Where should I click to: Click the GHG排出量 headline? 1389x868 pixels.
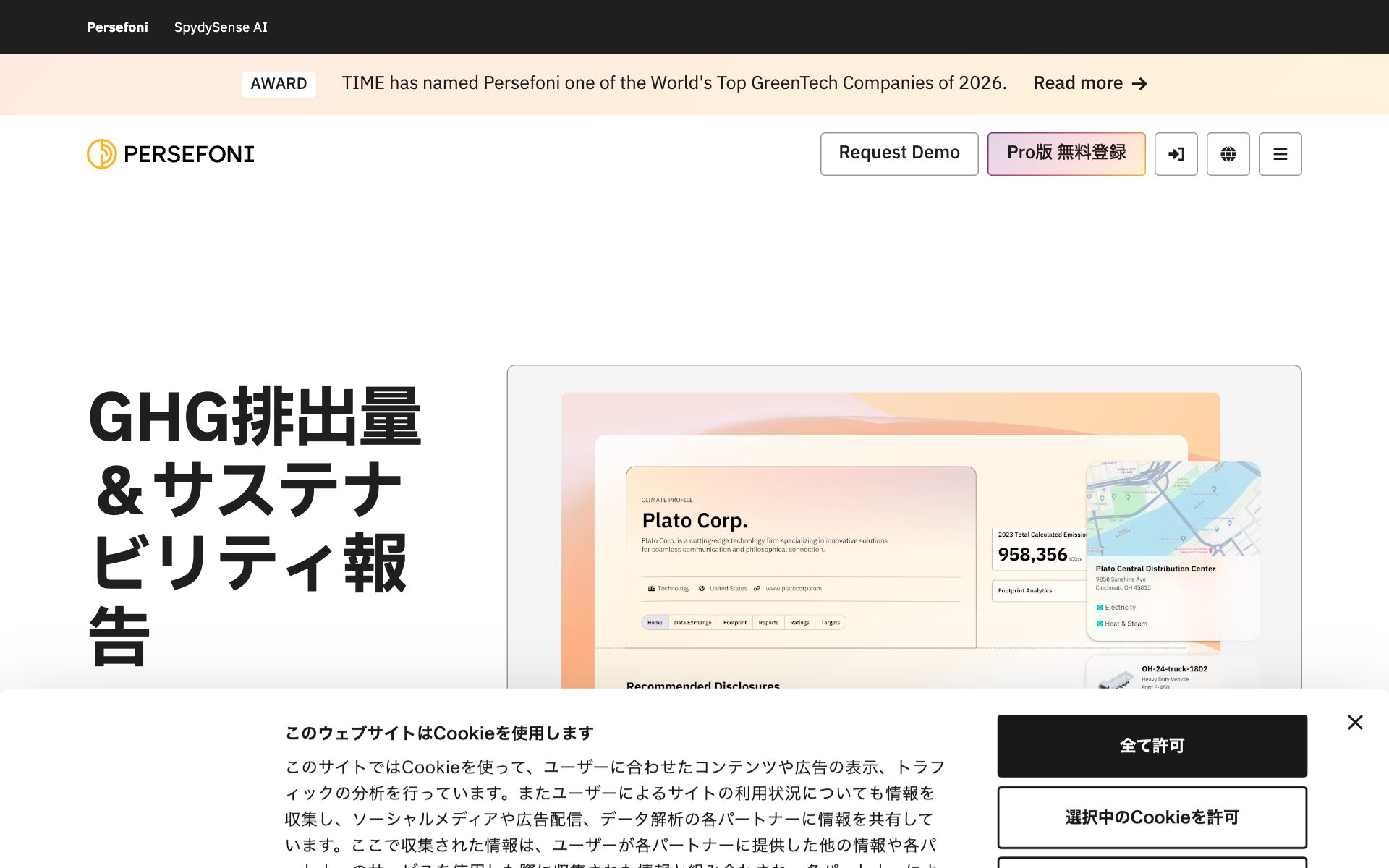click(x=255, y=526)
